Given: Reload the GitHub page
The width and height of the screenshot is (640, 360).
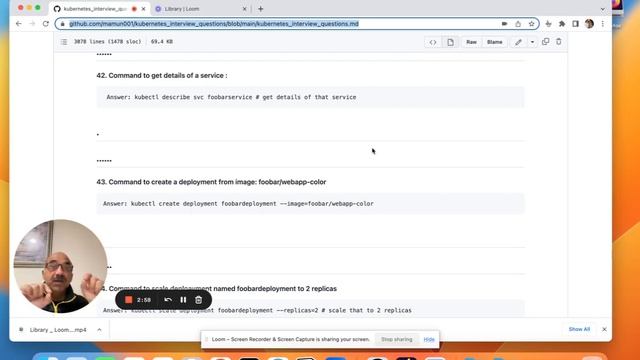Looking at the screenshot, I should click(x=46, y=24).
